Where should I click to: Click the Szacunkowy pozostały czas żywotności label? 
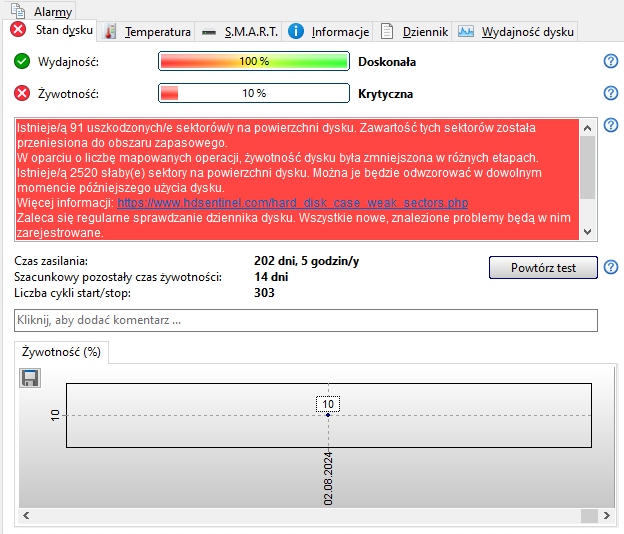pyautogui.click(x=118, y=277)
